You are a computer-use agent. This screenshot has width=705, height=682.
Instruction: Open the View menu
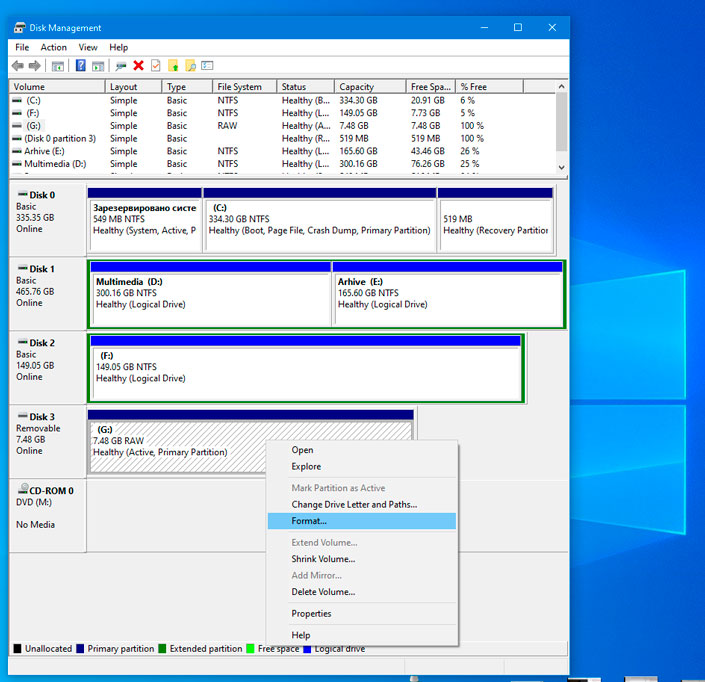coord(88,47)
